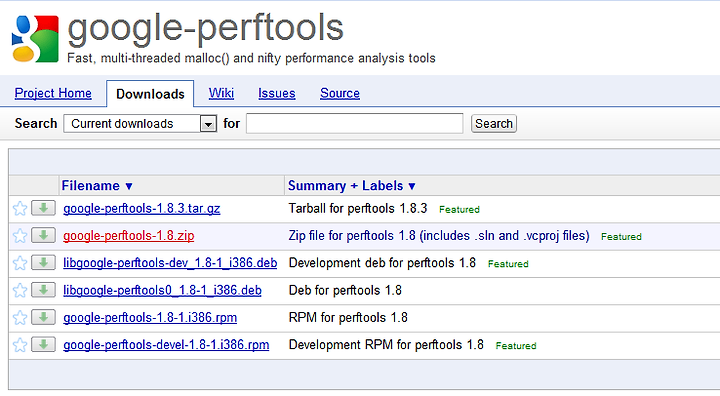Star the google-perftools-1.8.3.tar.gz download
The height and width of the screenshot is (396, 720).
click(20, 209)
